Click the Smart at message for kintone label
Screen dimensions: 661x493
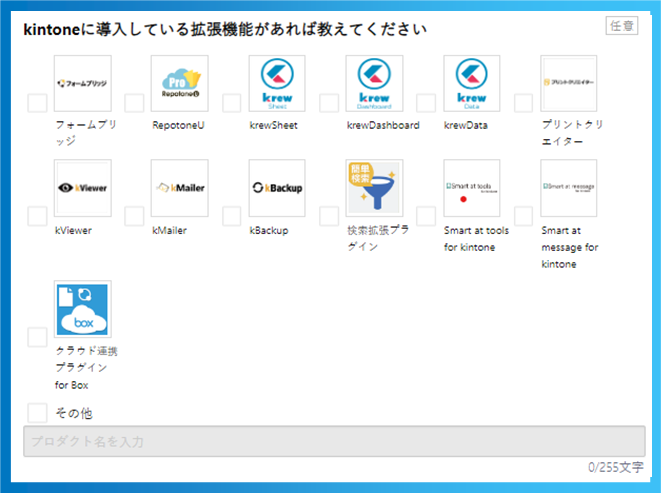click(x=570, y=247)
